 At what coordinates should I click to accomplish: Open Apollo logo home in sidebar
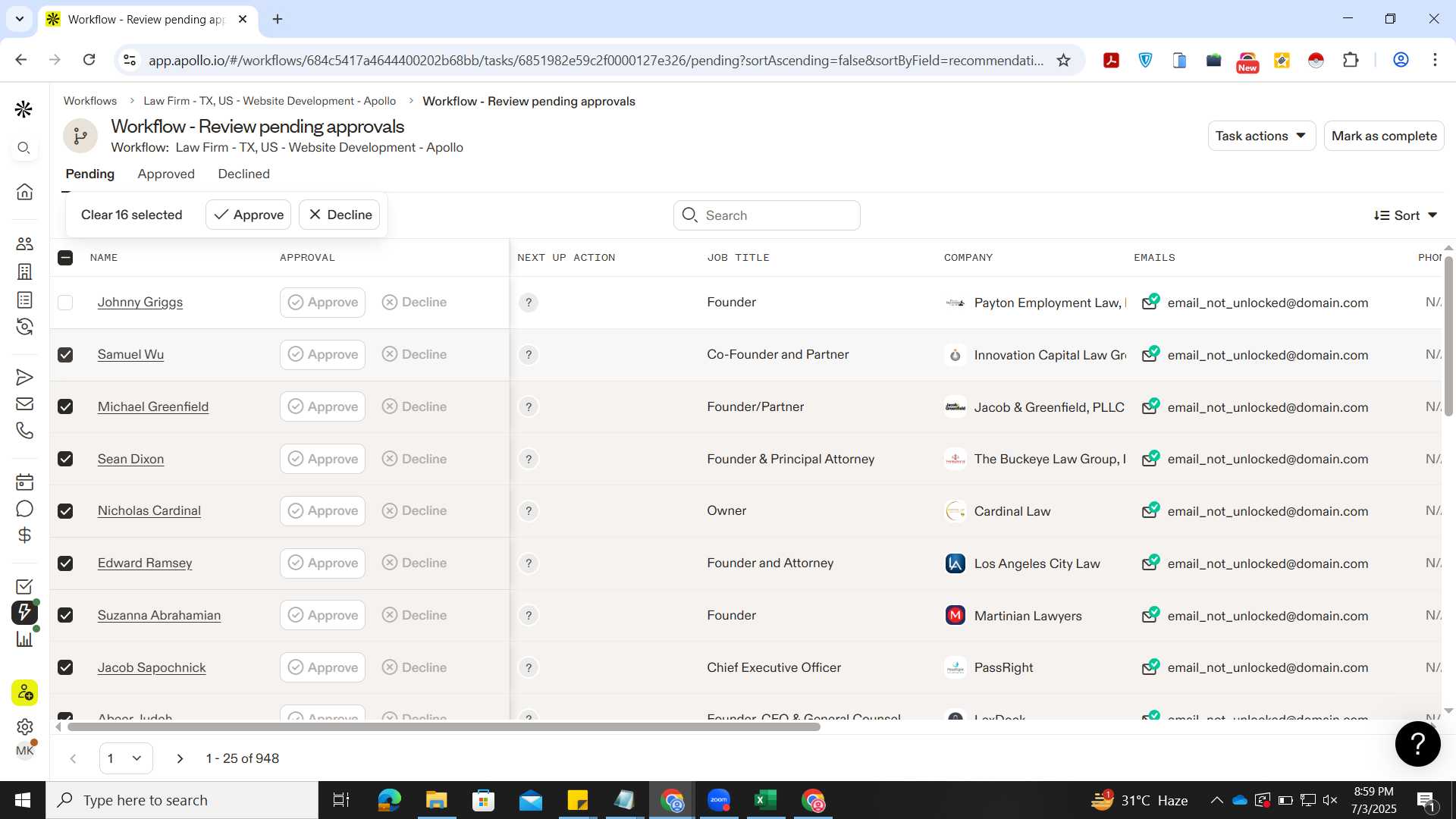point(24,109)
